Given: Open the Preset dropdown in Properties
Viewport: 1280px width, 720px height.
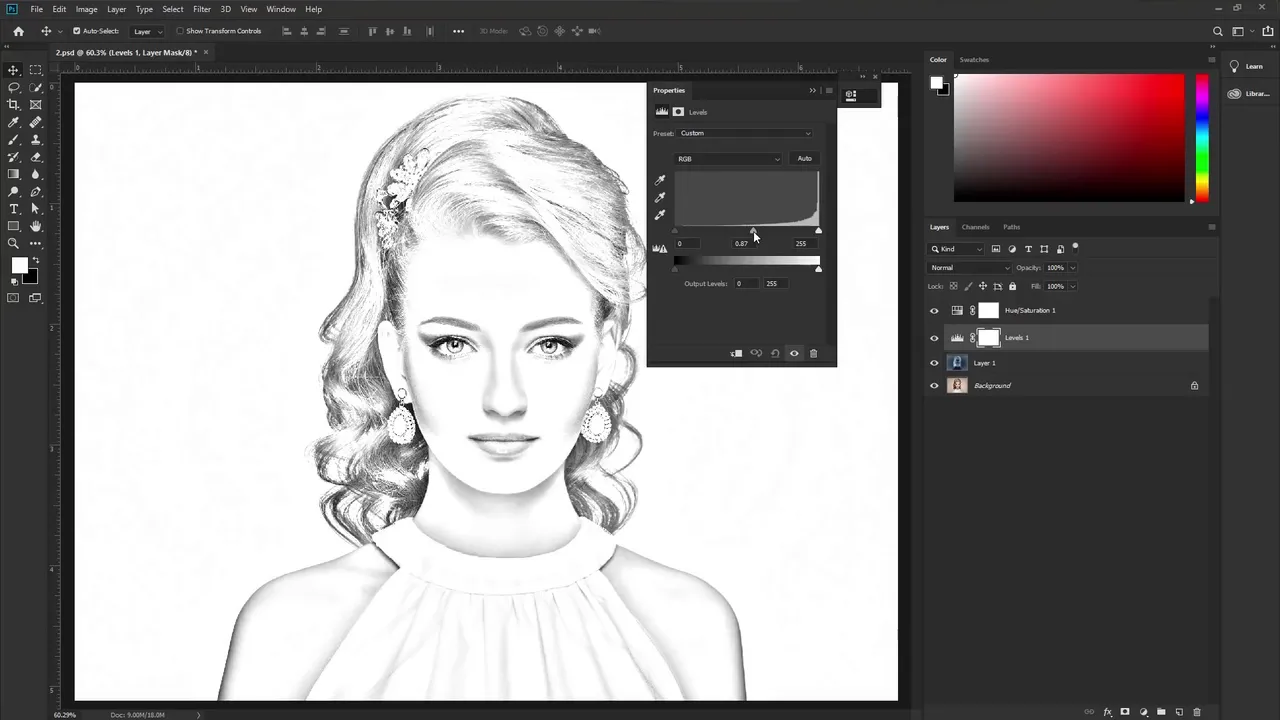Looking at the screenshot, I should pyautogui.click(x=745, y=133).
